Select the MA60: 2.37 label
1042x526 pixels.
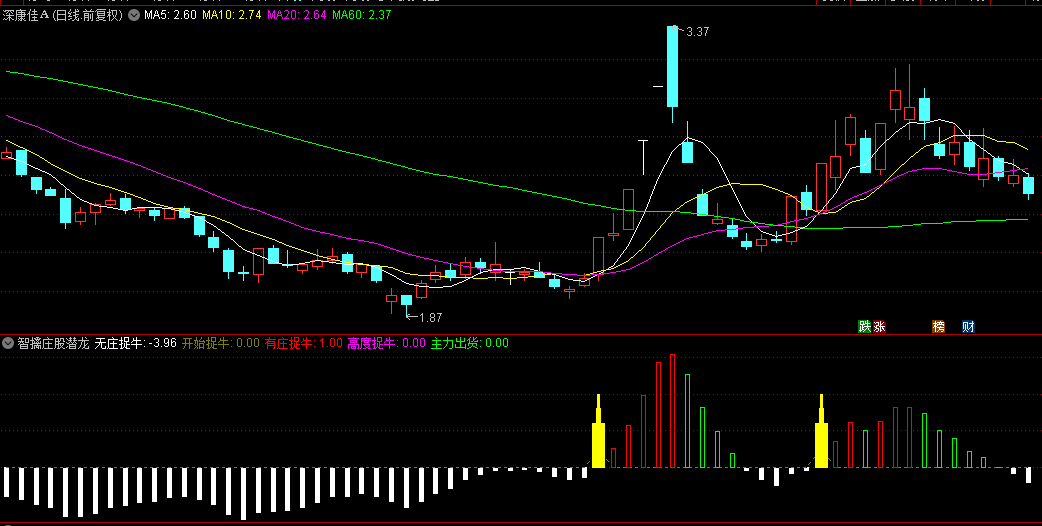click(362, 15)
